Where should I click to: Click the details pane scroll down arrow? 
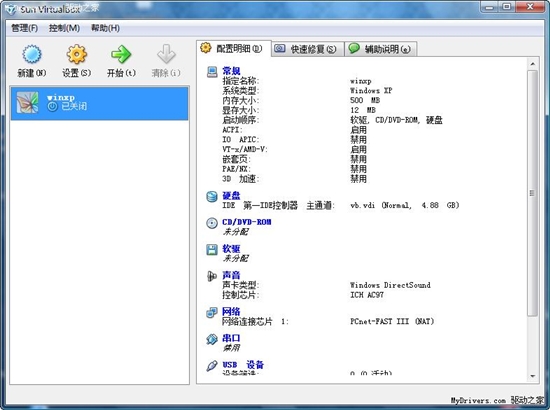pyautogui.click(x=532, y=376)
